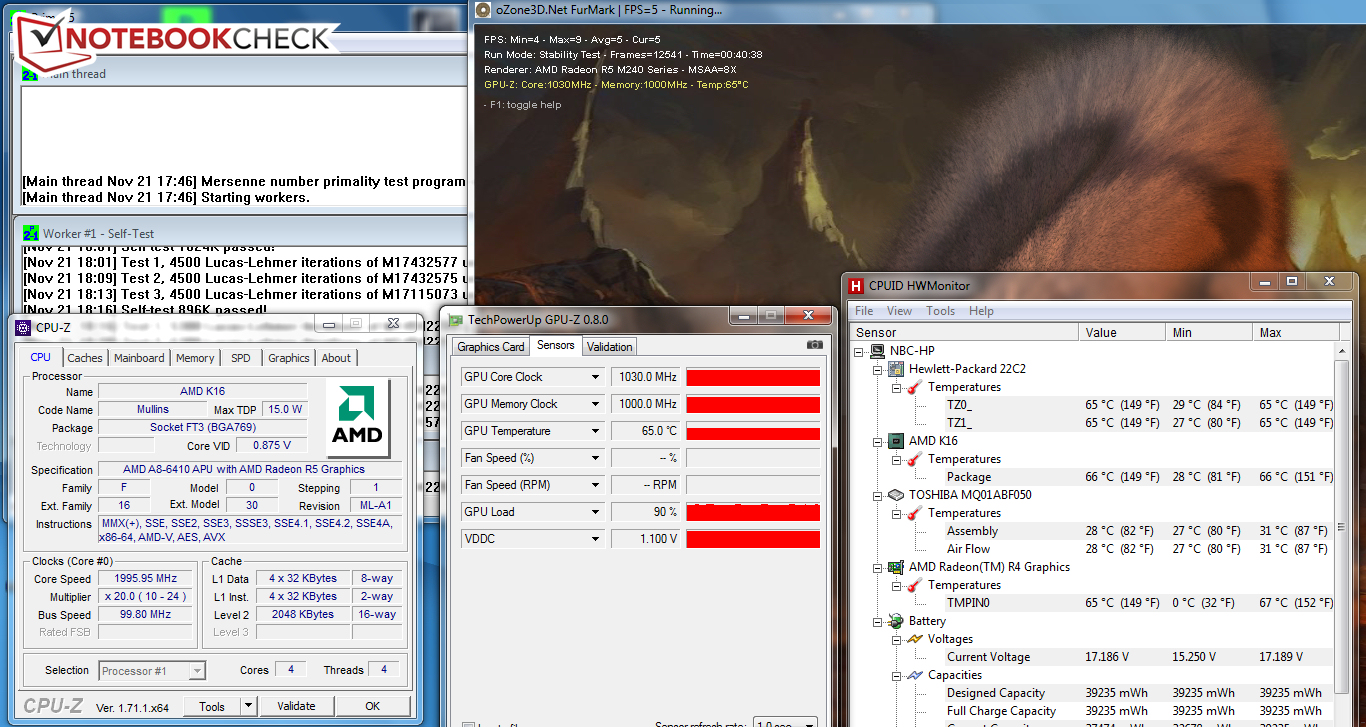
Task: Open the GPU Core Clock sensor dropdown
Action: 596,377
